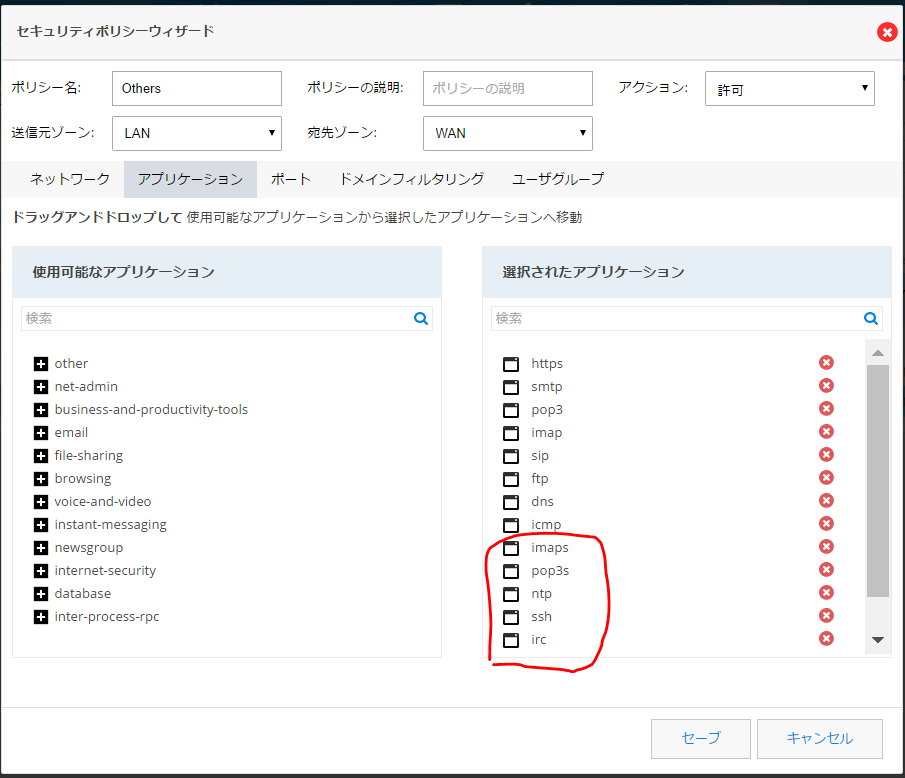Click the red remove icon beside smtp
Screen dimensions: 905x778
coord(826,386)
